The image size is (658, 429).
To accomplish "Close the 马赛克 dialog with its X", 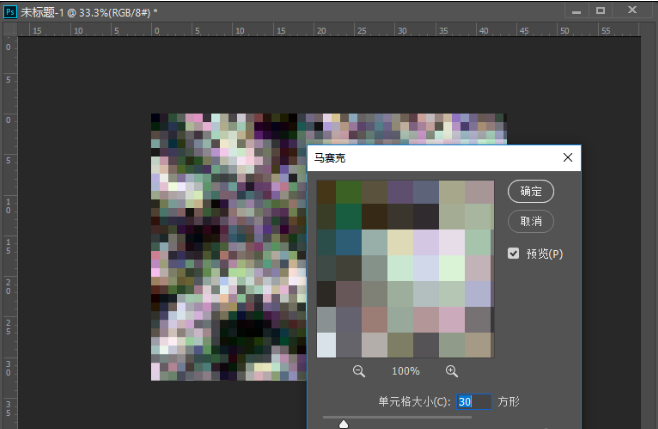I will click(568, 157).
